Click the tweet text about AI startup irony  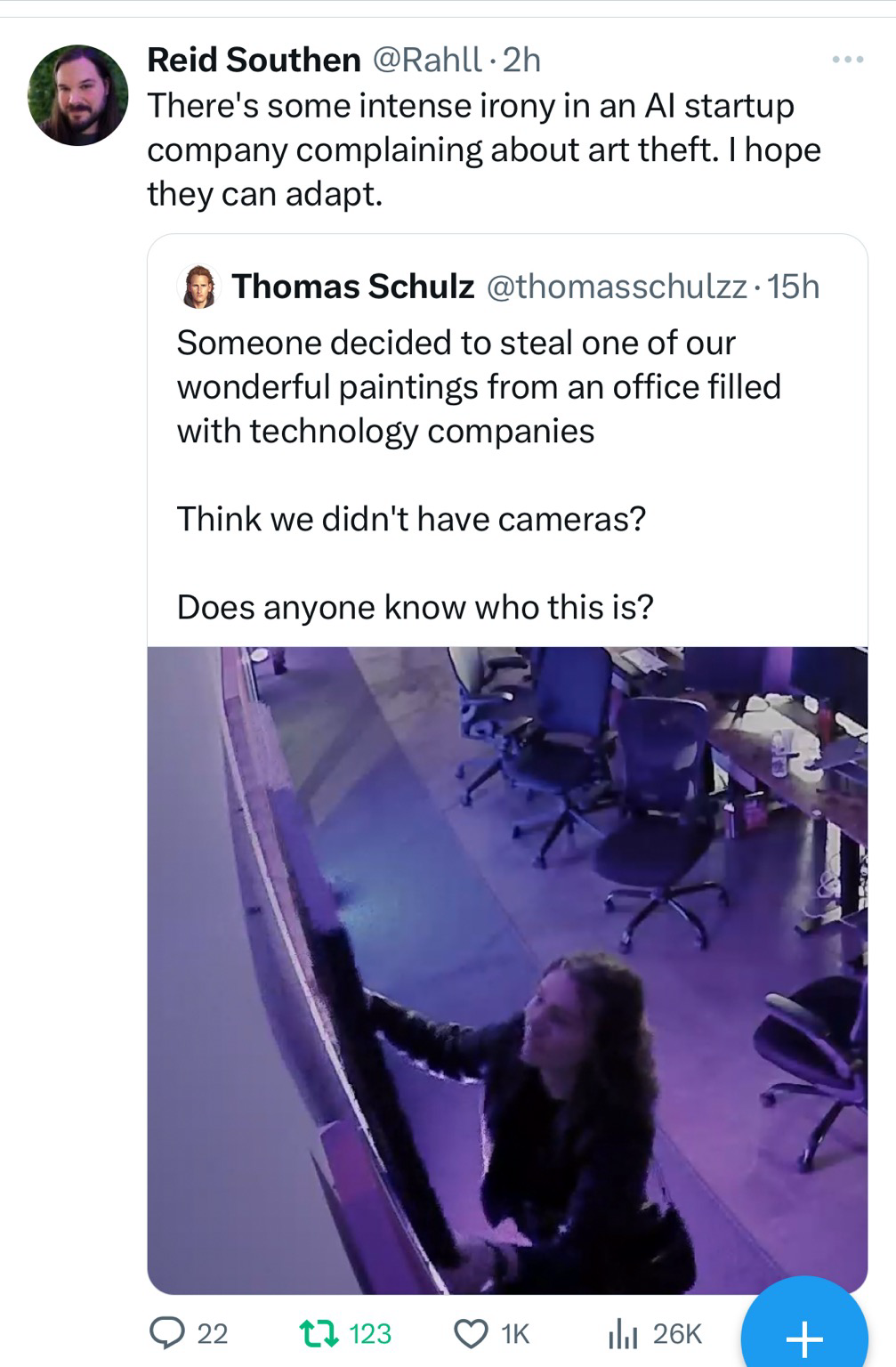click(x=483, y=150)
